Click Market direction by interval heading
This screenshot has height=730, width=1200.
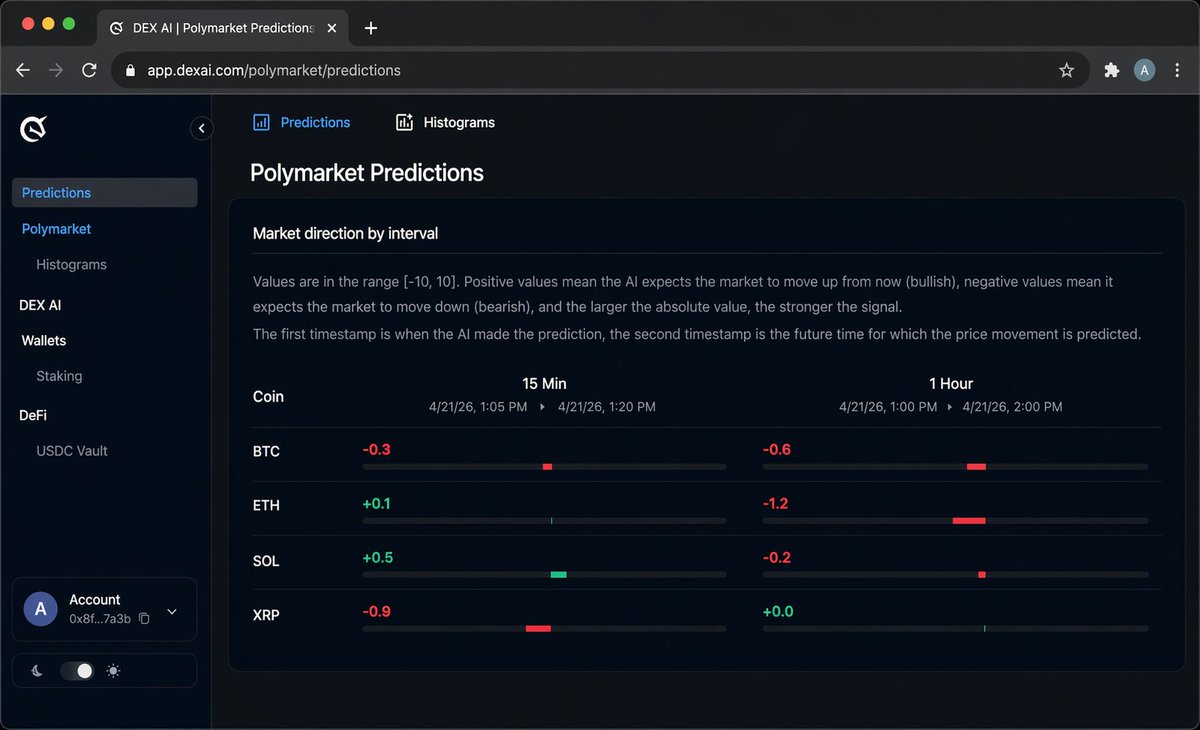pyautogui.click(x=345, y=234)
